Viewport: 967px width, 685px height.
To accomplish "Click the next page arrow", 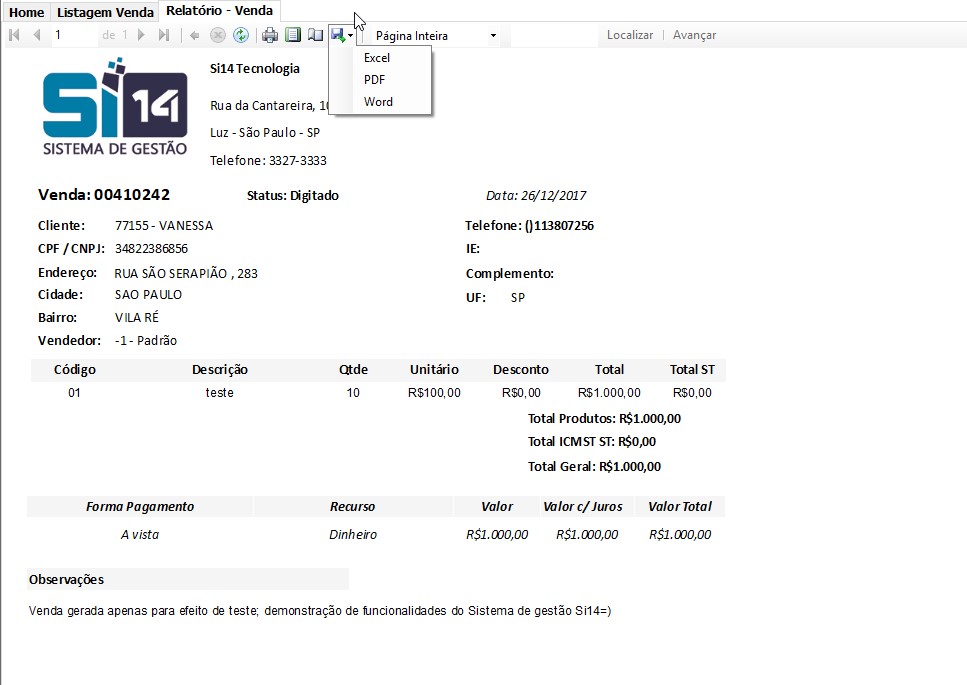I will [x=141, y=35].
